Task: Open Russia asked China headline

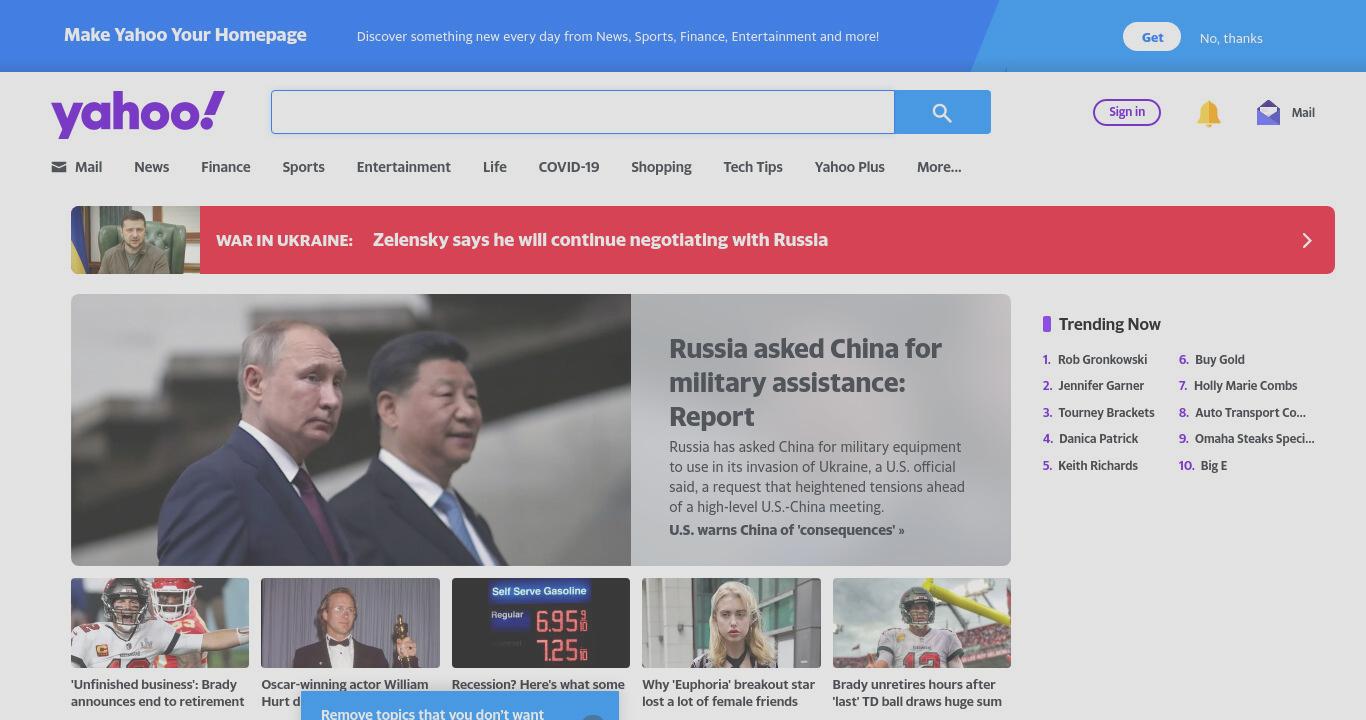Action: [x=805, y=382]
